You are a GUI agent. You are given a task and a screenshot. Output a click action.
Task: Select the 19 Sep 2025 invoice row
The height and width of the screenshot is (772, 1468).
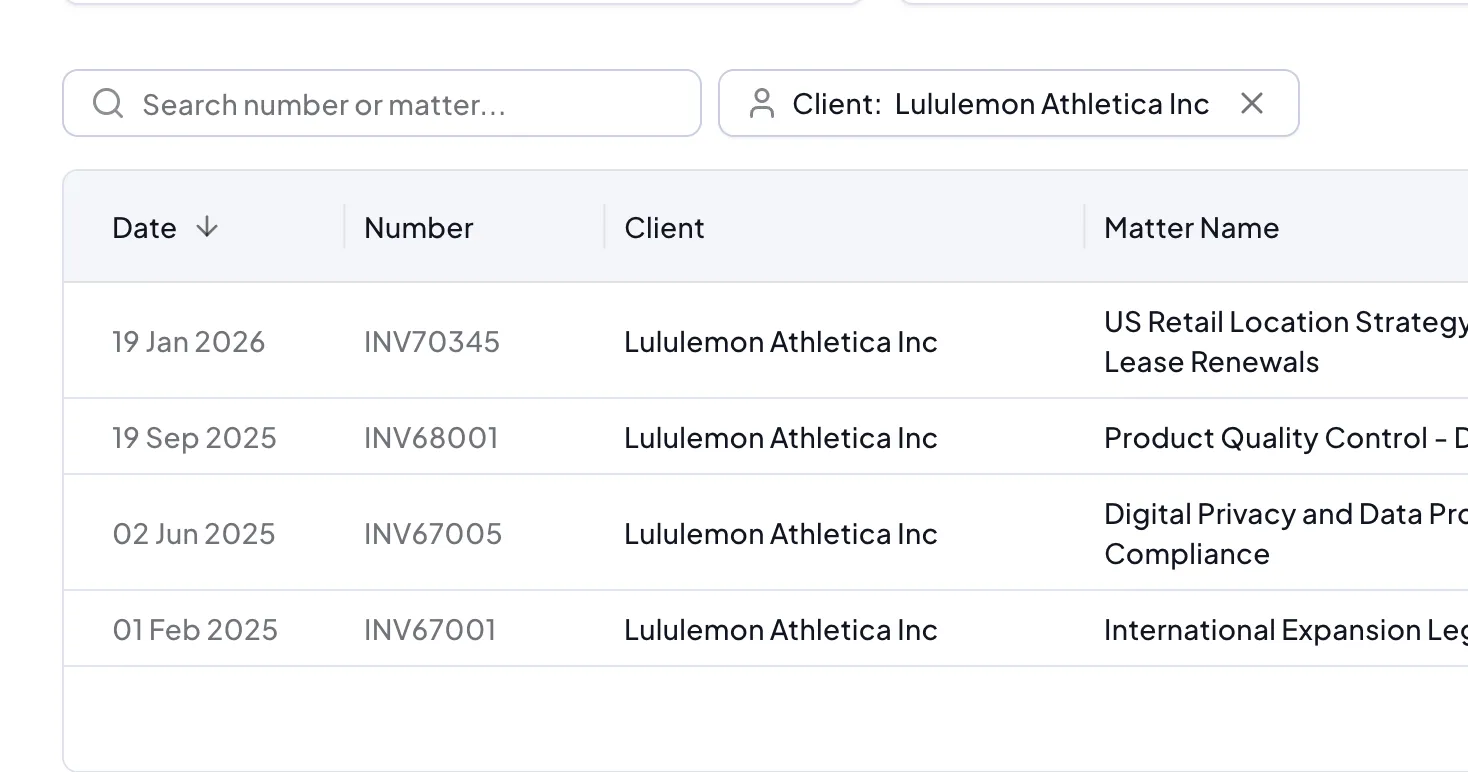194,438
